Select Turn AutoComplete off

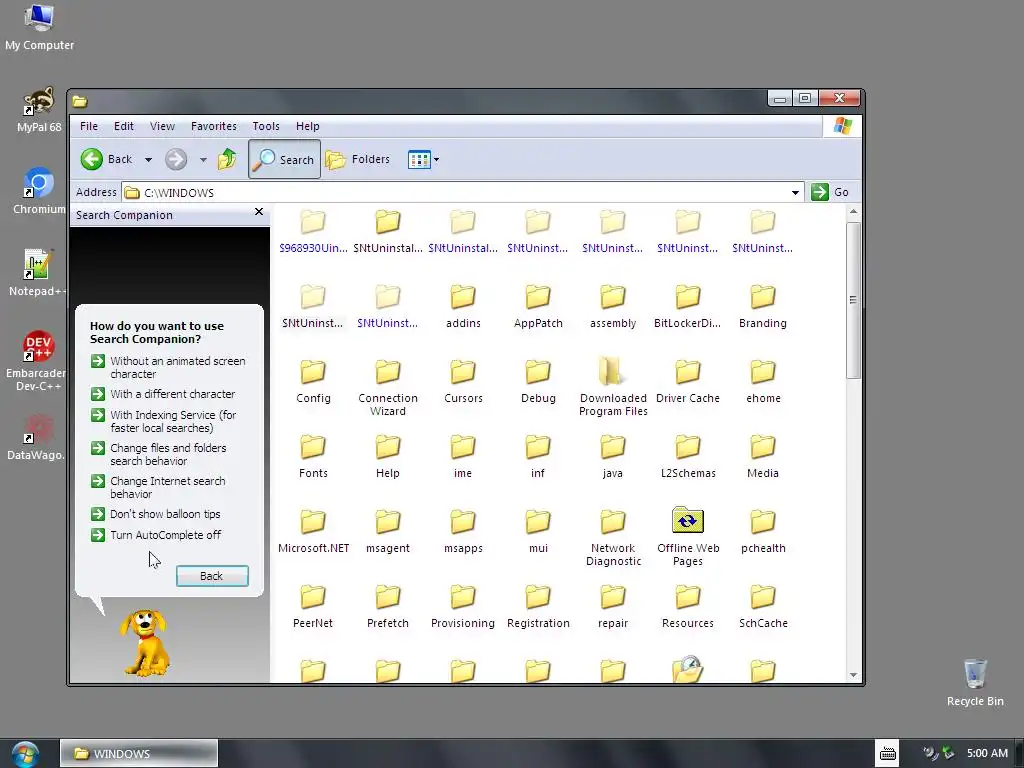[156, 535]
